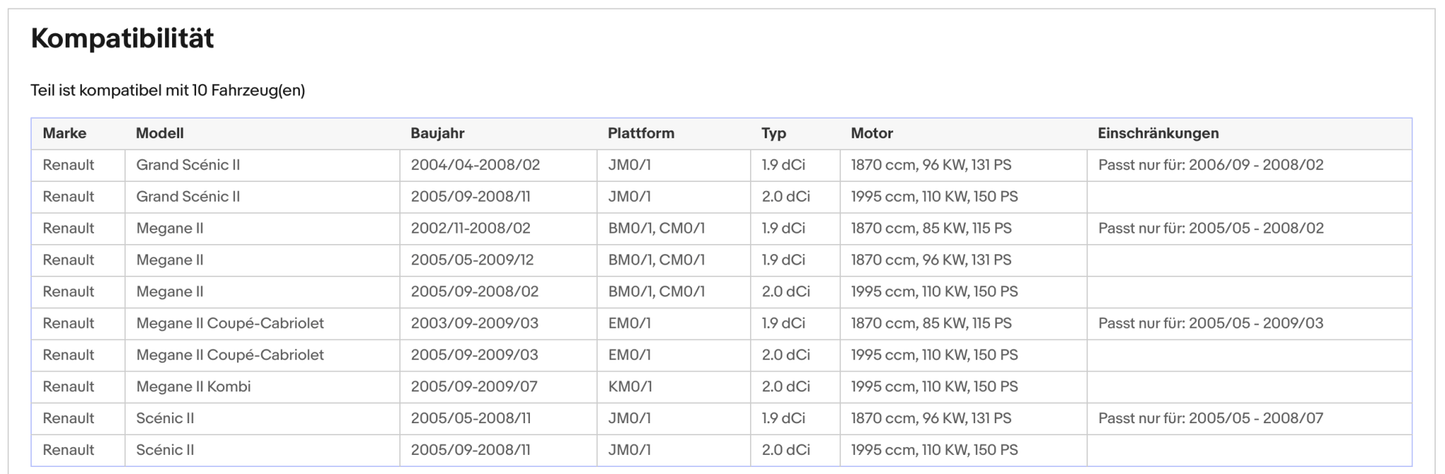Click the restriction 'Passt nur für: 2005/05 - 2008/07'
Viewport: 1445px width, 474px height.
1210,418
